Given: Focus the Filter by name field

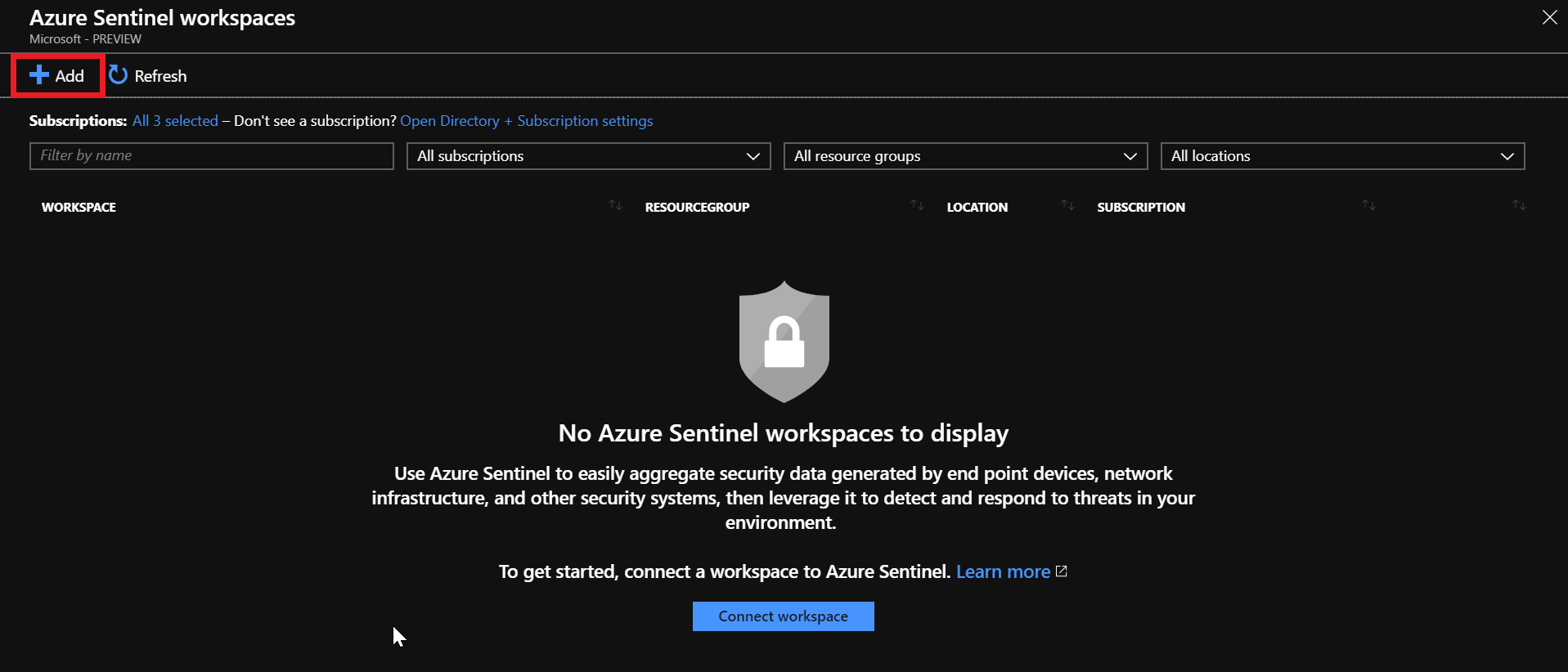Looking at the screenshot, I should pos(212,156).
